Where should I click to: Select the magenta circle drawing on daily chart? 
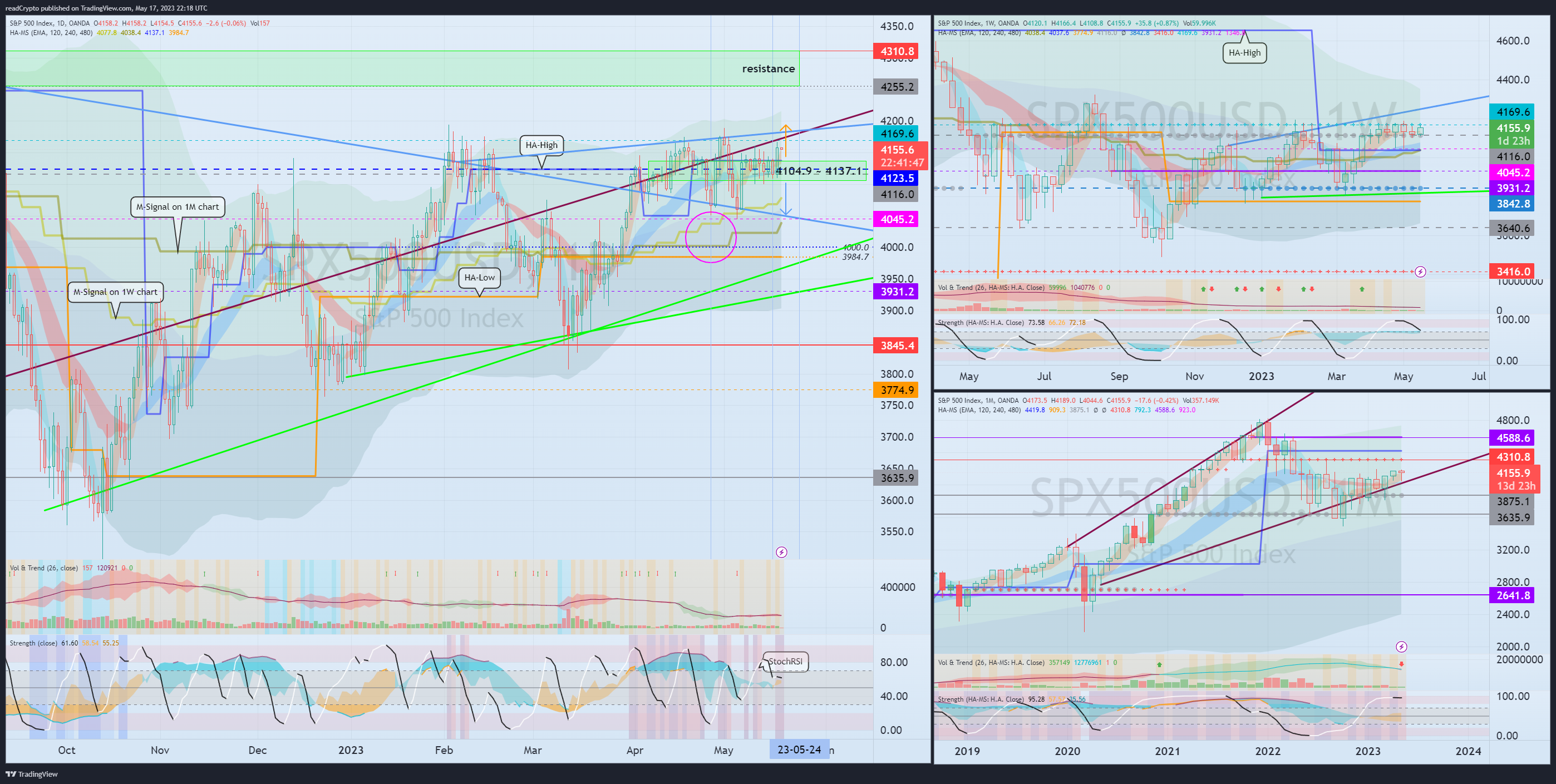point(711,237)
